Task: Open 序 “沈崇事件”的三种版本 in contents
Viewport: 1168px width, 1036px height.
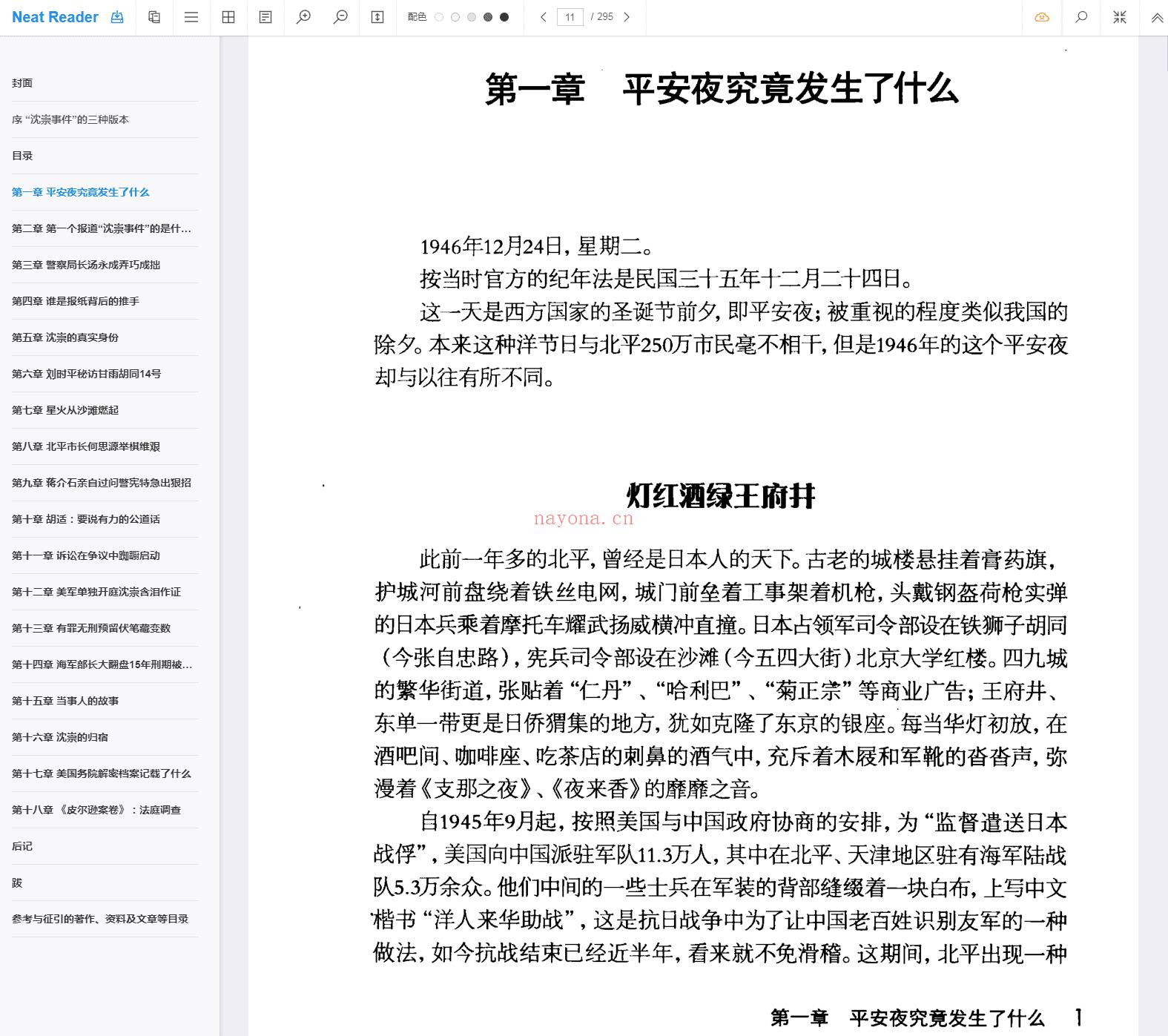Action: tap(105, 119)
